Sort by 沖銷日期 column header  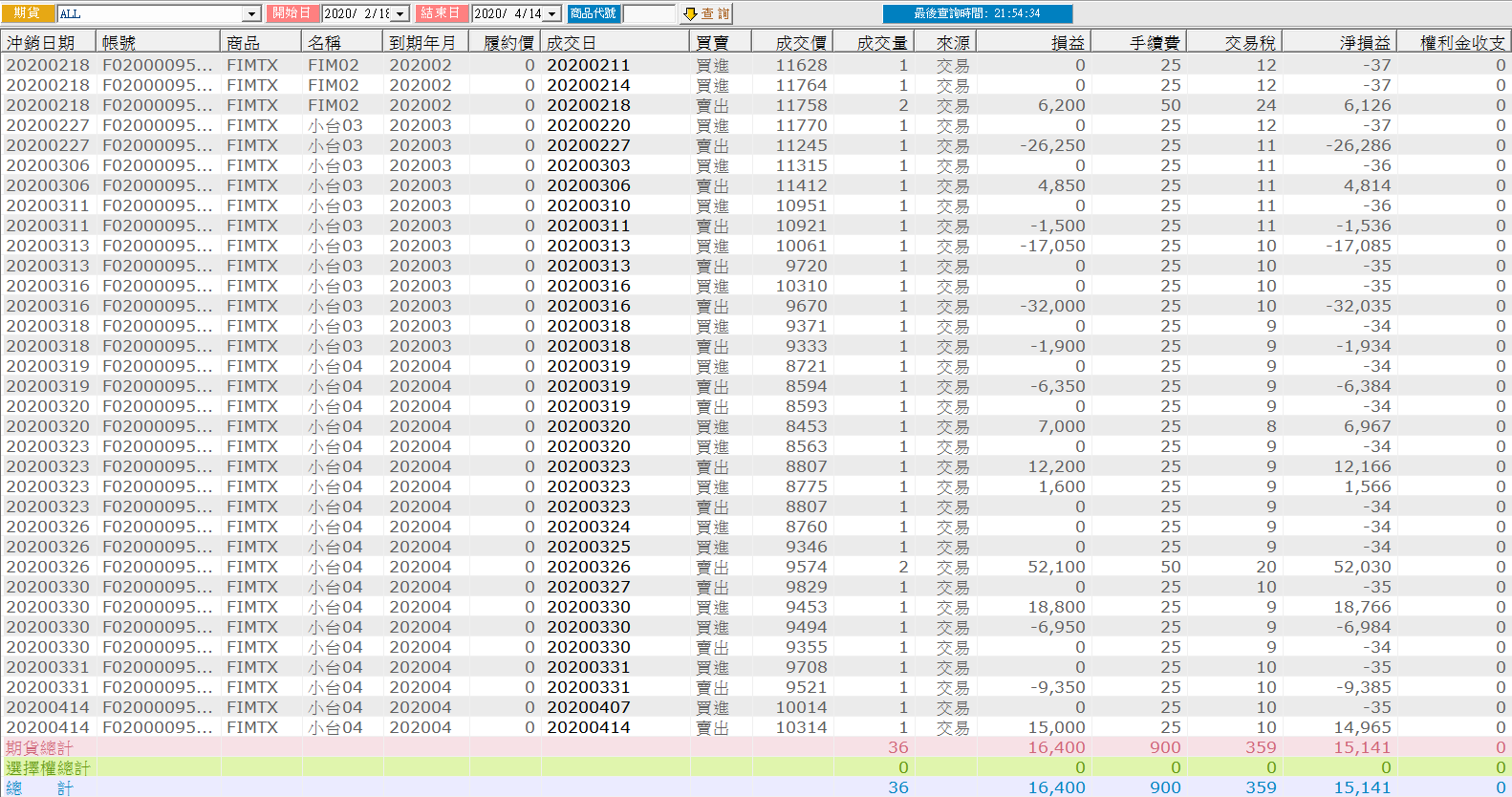point(49,42)
